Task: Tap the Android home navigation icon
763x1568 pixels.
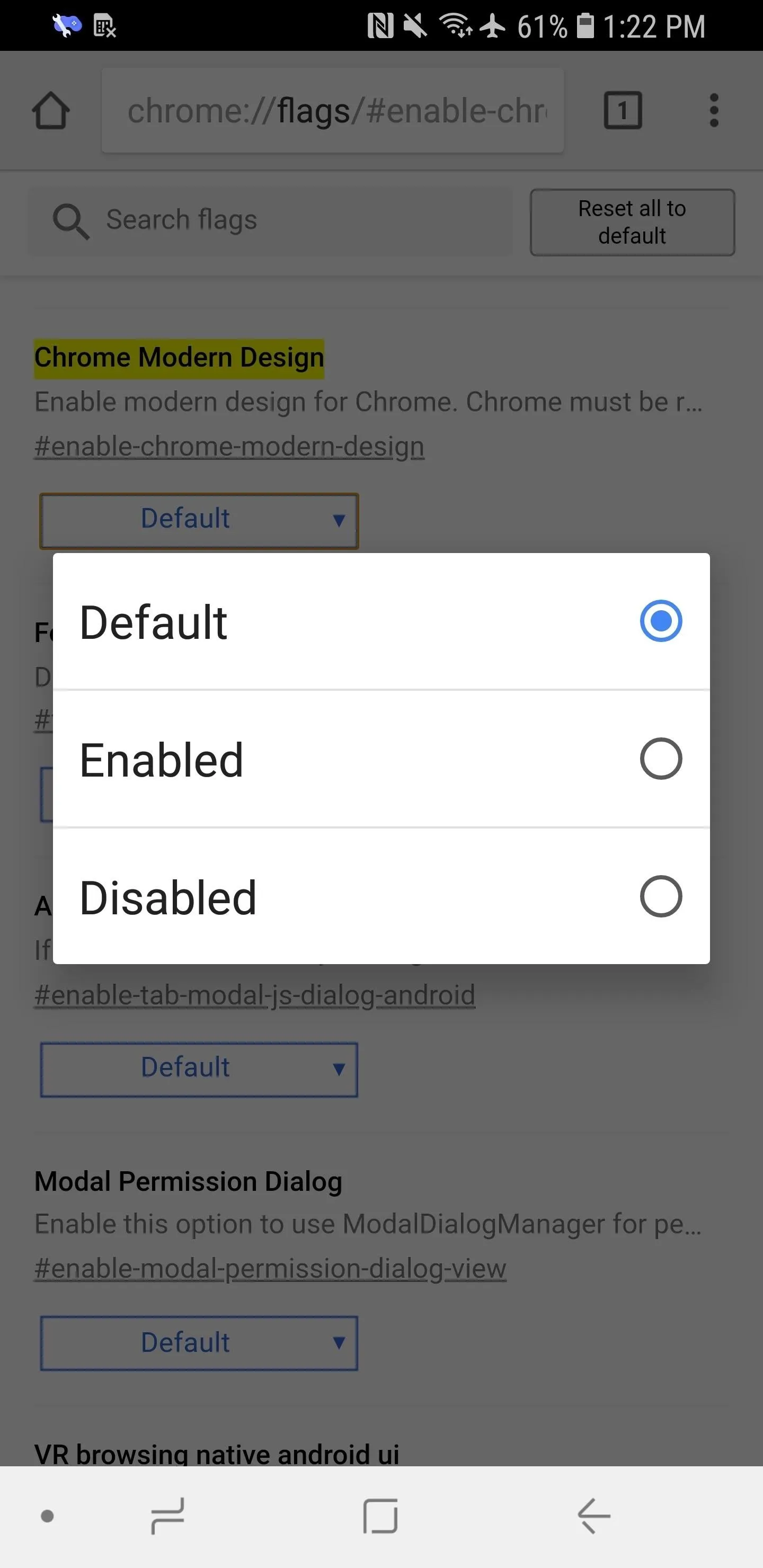Action: tap(380, 1516)
